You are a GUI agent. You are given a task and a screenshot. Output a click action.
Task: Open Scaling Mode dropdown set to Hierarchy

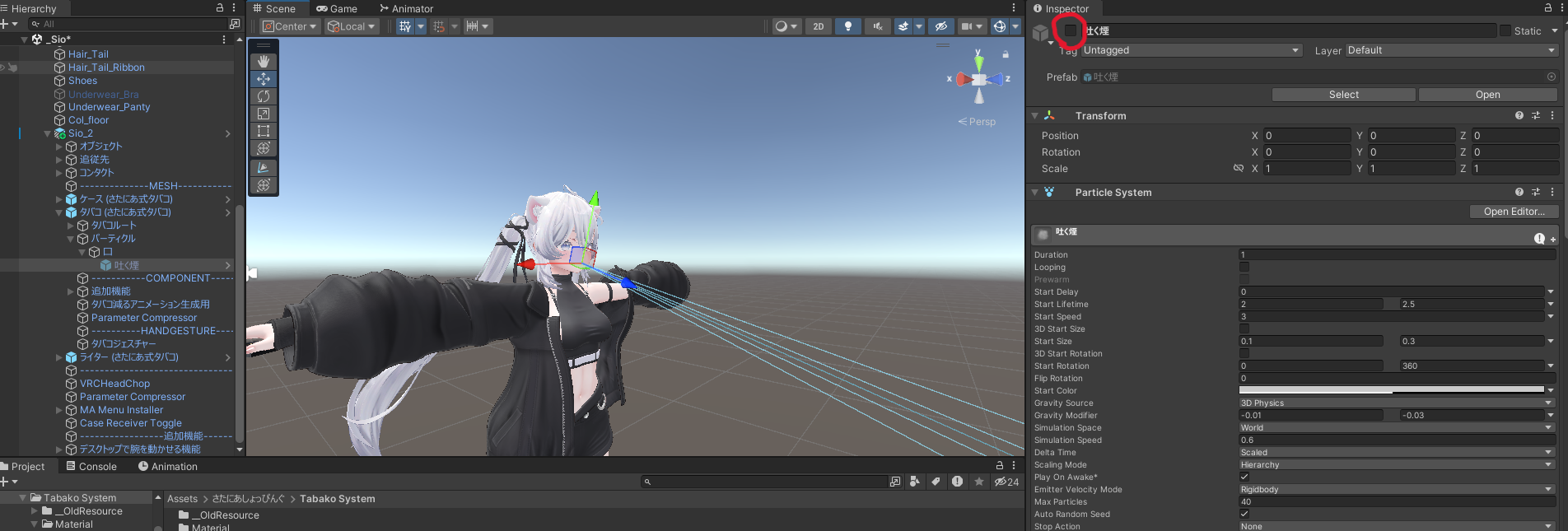[x=1397, y=465]
